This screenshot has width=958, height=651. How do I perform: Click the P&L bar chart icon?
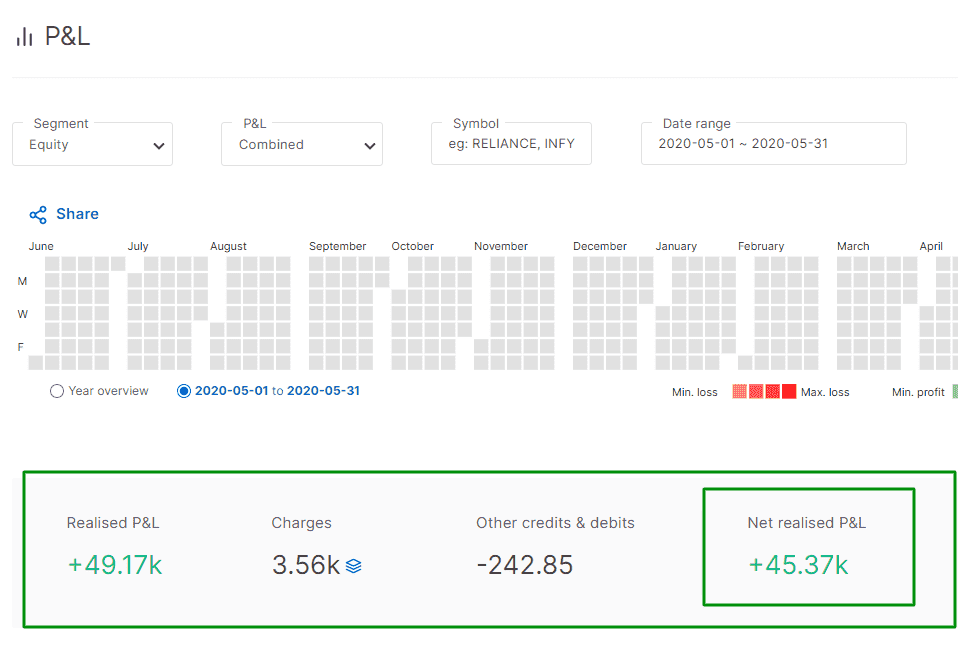coord(24,37)
